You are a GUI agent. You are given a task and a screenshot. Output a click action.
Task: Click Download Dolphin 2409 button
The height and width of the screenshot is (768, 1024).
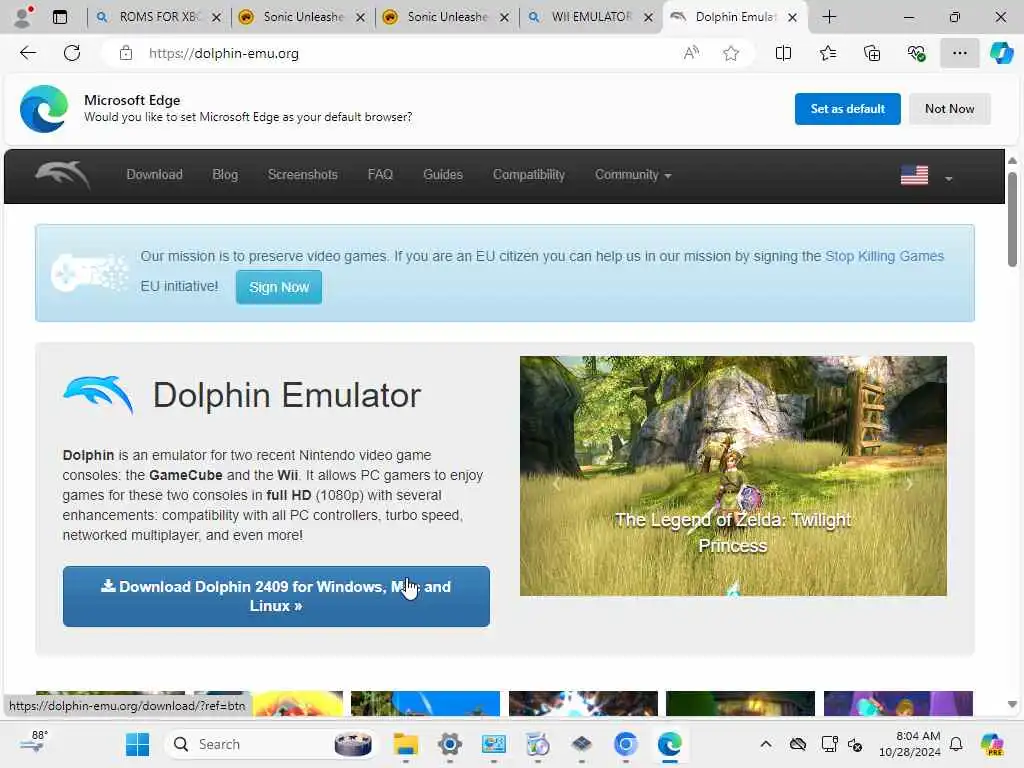click(x=276, y=596)
